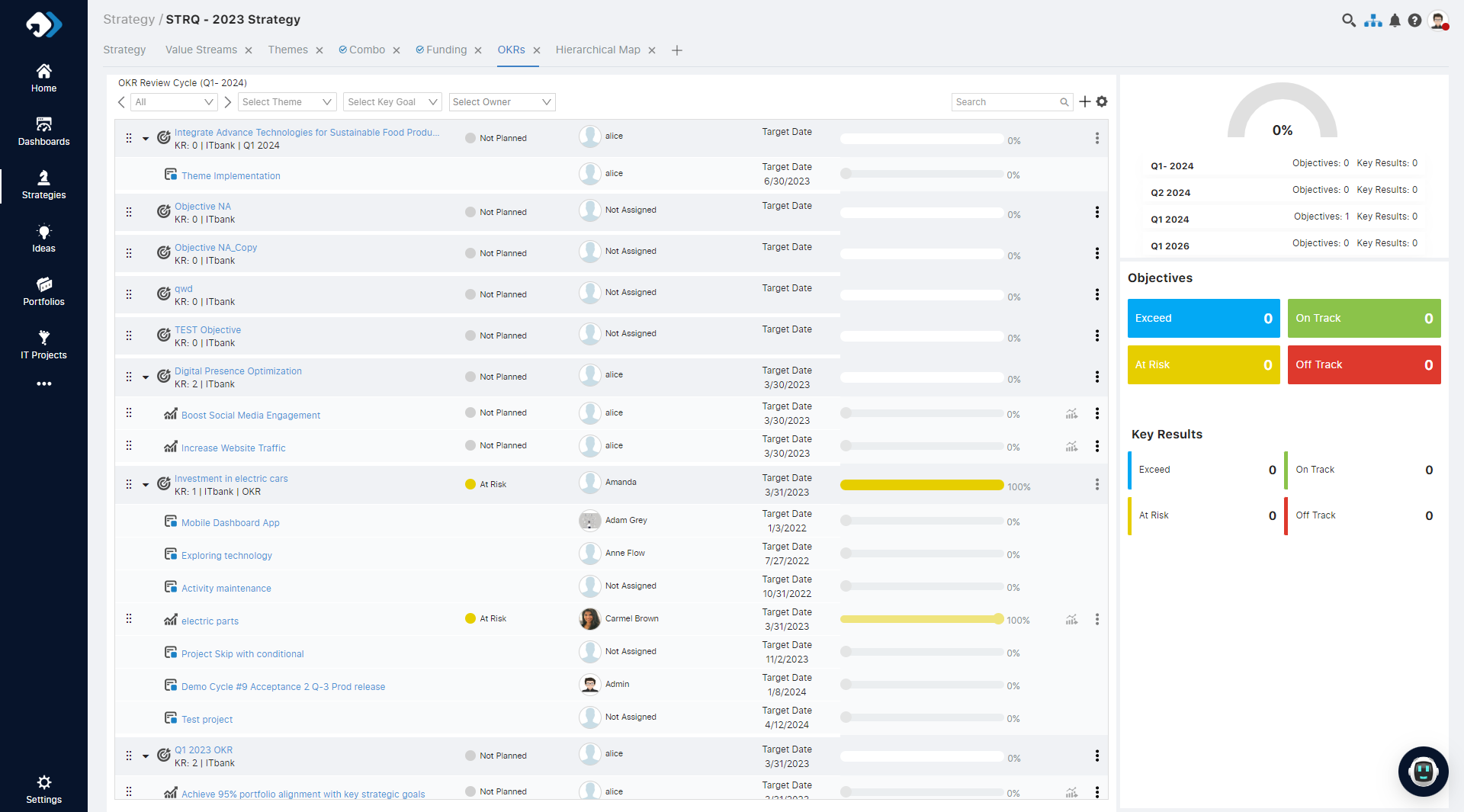Open Dashboards from the sidebar
Screen dimensions: 1464x812
point(43,131)
